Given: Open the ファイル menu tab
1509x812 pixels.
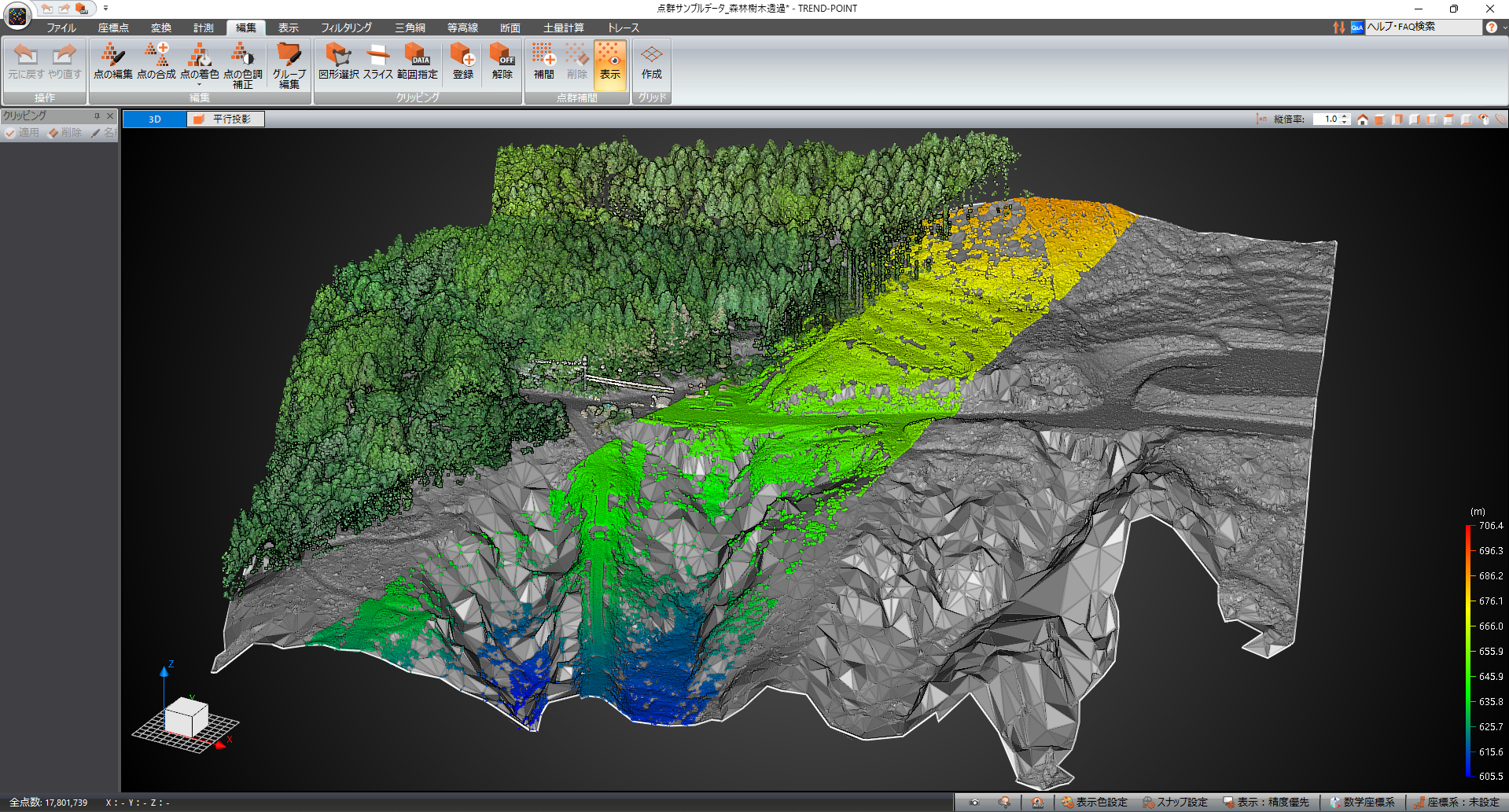Looking at the screenshot, I should click(x=61, y=28).
